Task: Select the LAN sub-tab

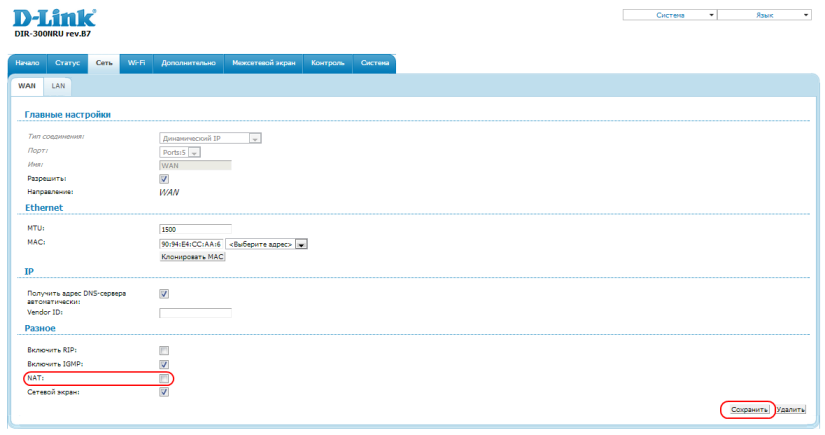Action: (59, 86)
